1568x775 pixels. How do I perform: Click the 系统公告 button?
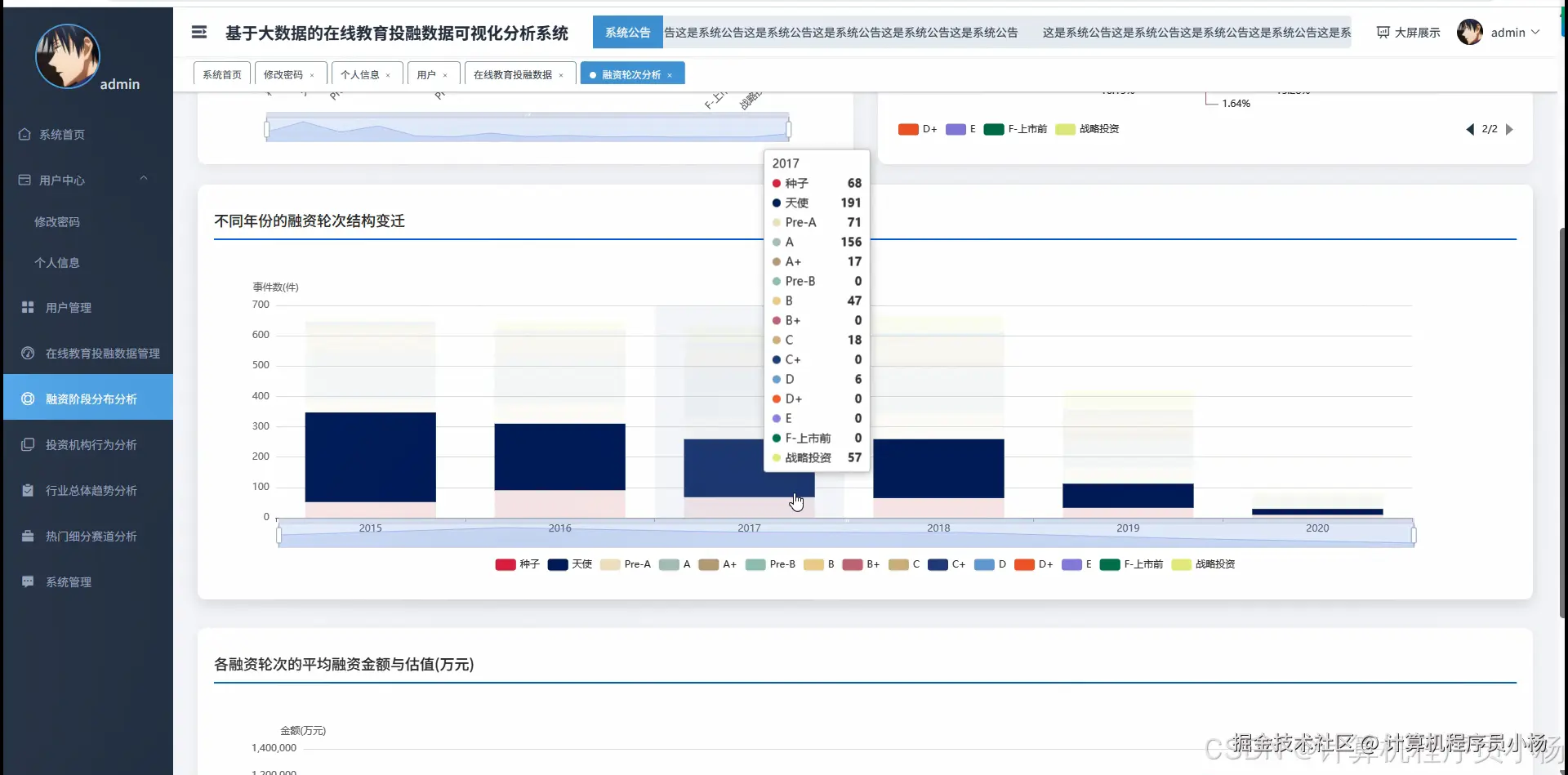(628, 33)
